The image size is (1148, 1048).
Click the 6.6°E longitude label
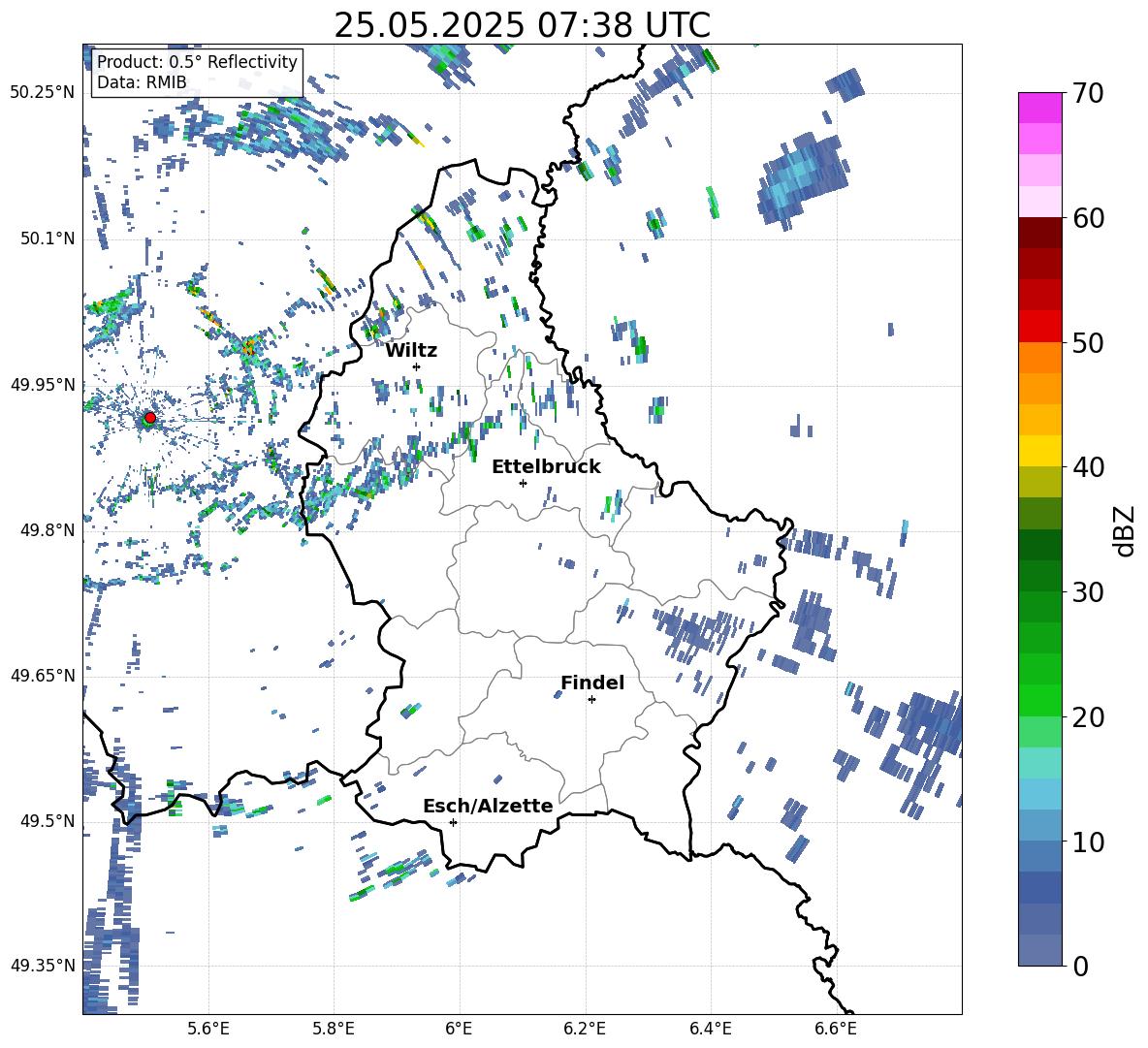pos(836,1029)
